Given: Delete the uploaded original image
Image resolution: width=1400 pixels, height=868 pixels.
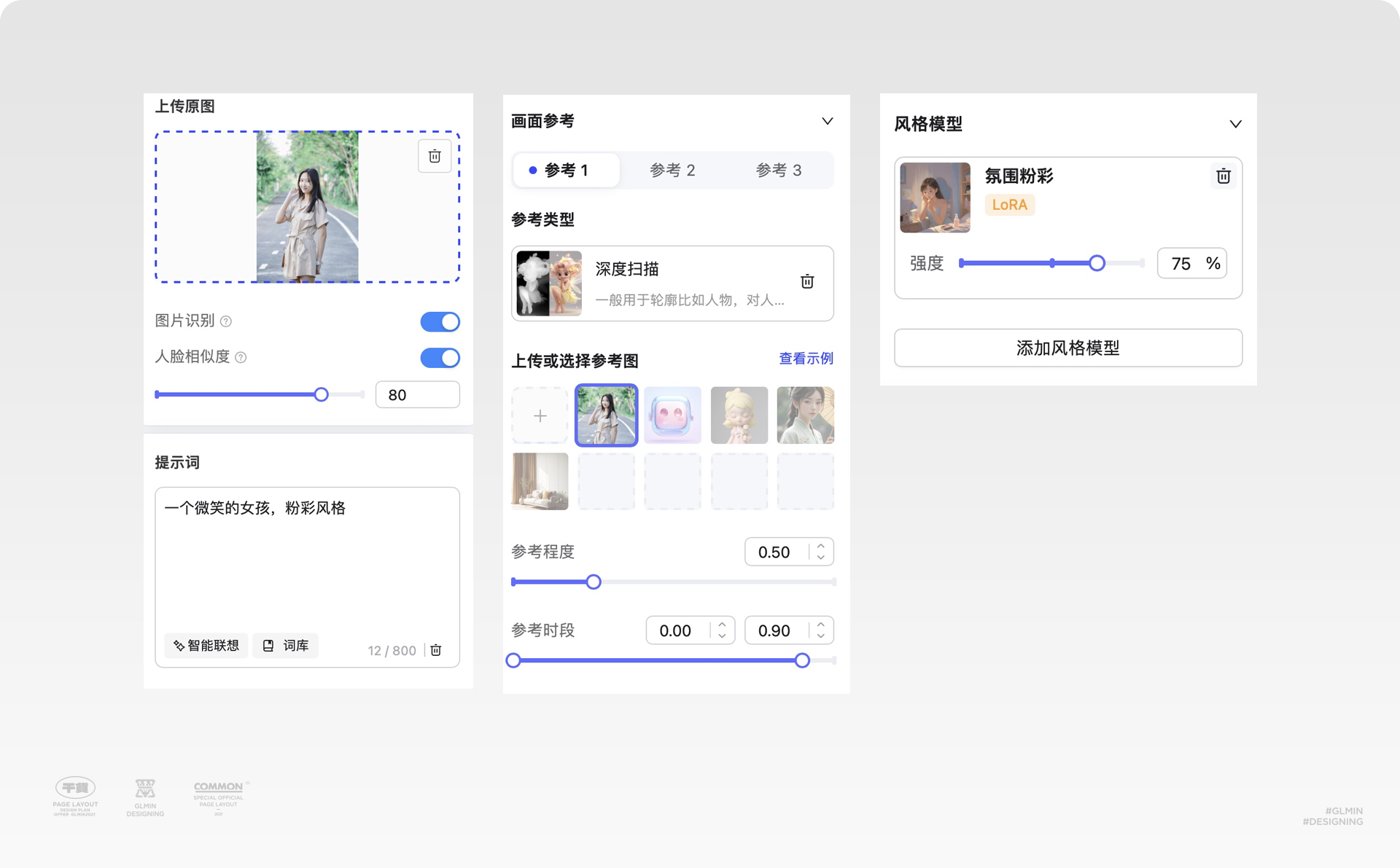Looking at the screenshot, I should pyautogui.click(x=435, y=157).
